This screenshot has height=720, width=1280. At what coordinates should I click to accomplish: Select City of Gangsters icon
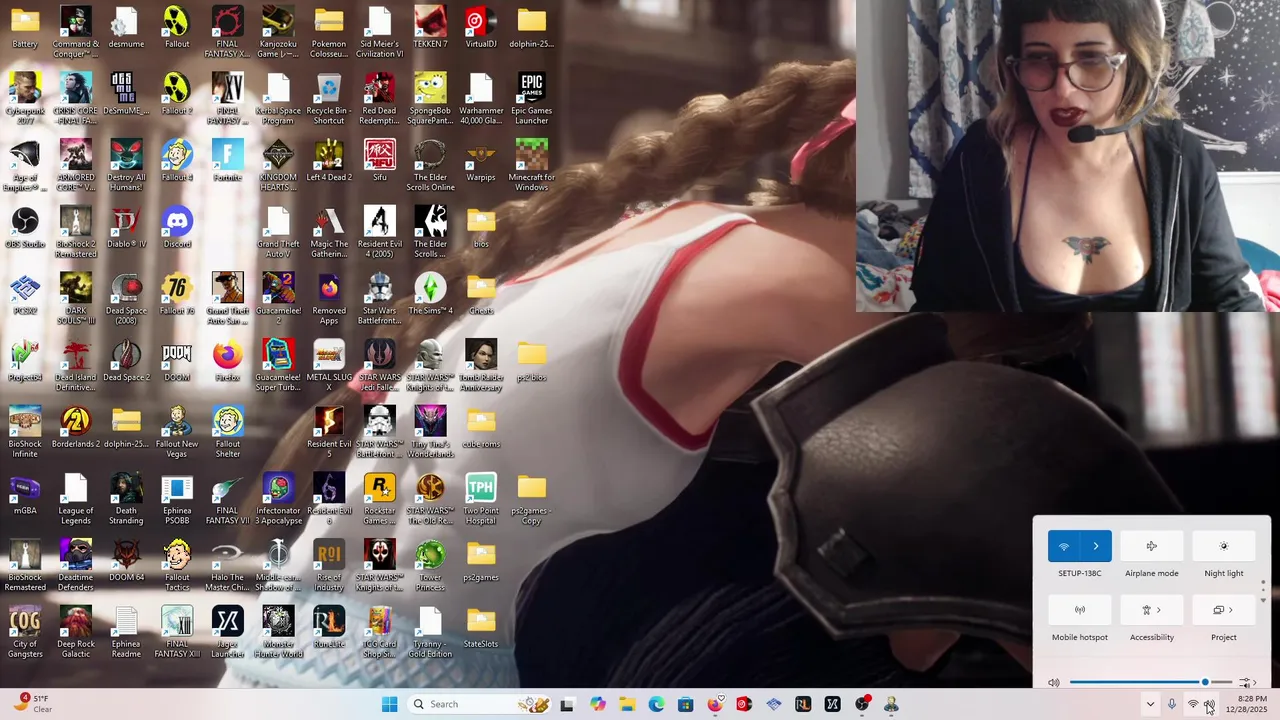[x=25, y=632]
